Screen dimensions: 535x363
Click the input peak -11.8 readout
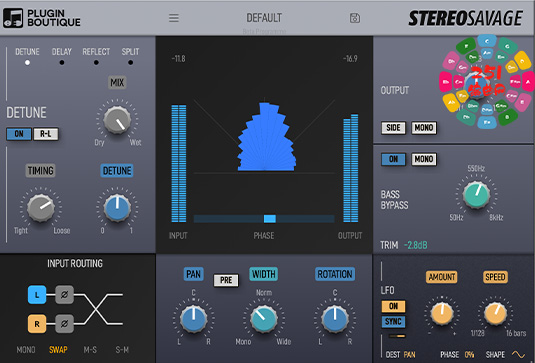(x=178, y=59)
